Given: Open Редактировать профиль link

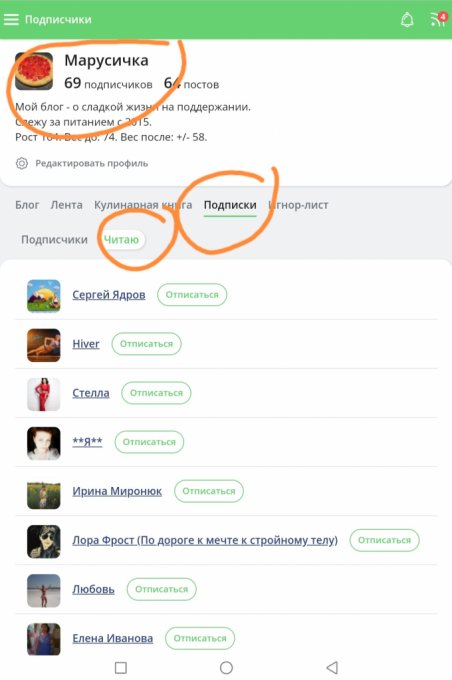Looking at the screenshot, I should click(x=92, y=163).
